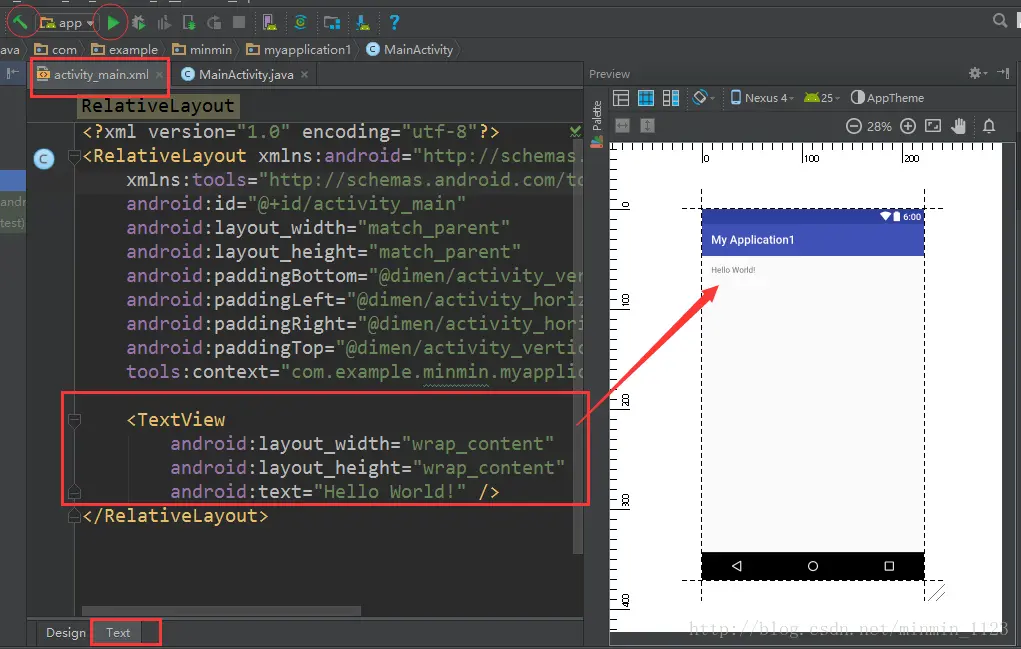Open the screen orientation dropdown

[x=703, y=98]
